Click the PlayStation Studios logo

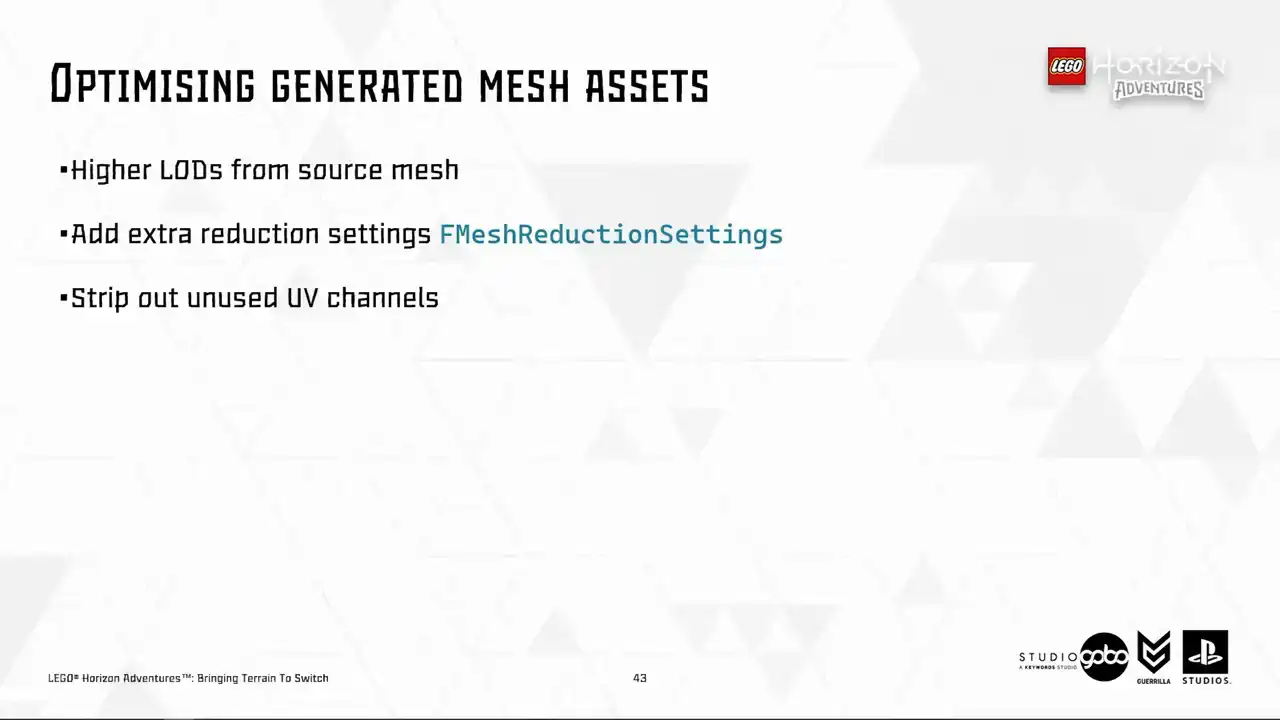point(1205,652)
